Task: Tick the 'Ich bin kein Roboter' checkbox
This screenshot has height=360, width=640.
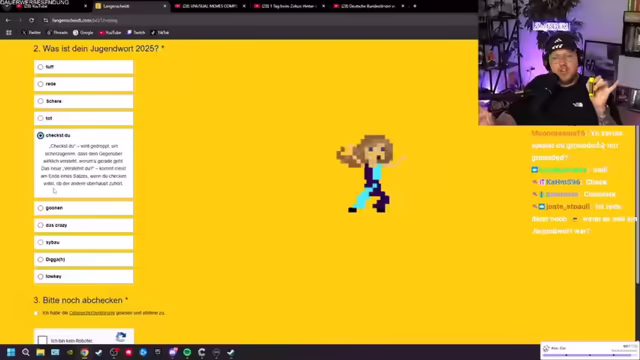Action: (x=42, y=340)
